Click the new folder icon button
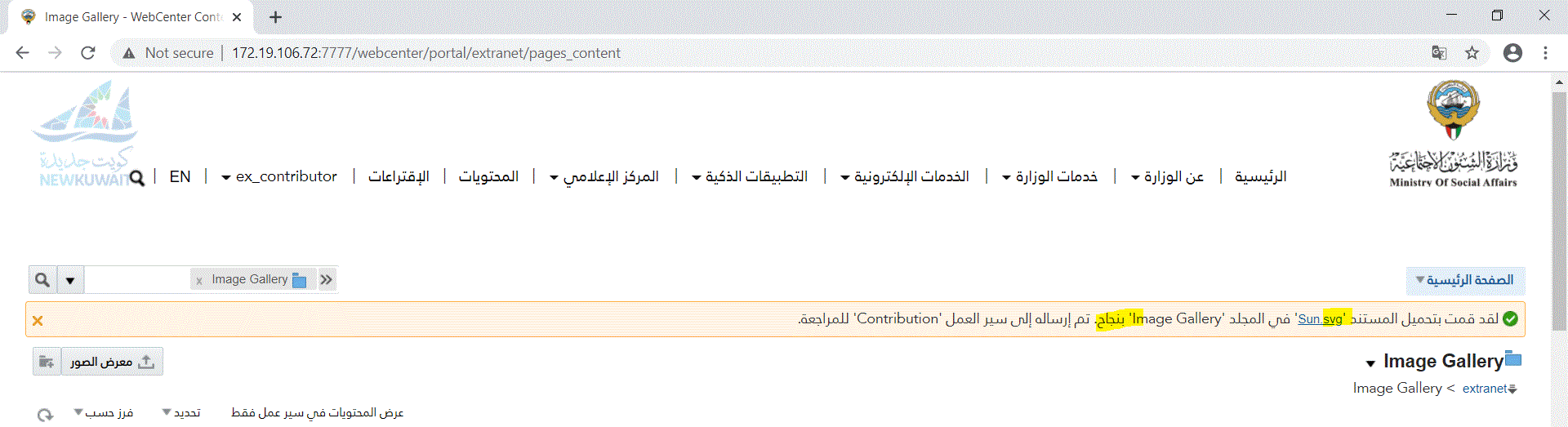The image size is (1568, 427). tap(47, 362)
